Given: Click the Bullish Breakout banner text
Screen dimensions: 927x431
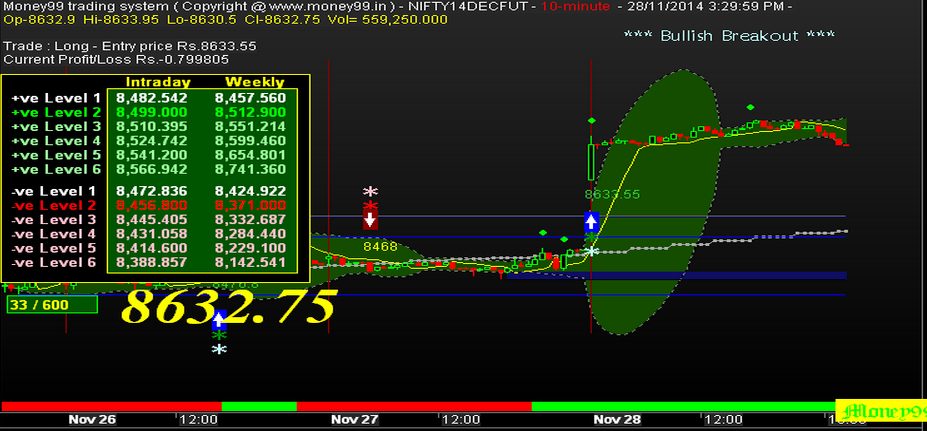Looking at the screenshot, I should 730,35.
